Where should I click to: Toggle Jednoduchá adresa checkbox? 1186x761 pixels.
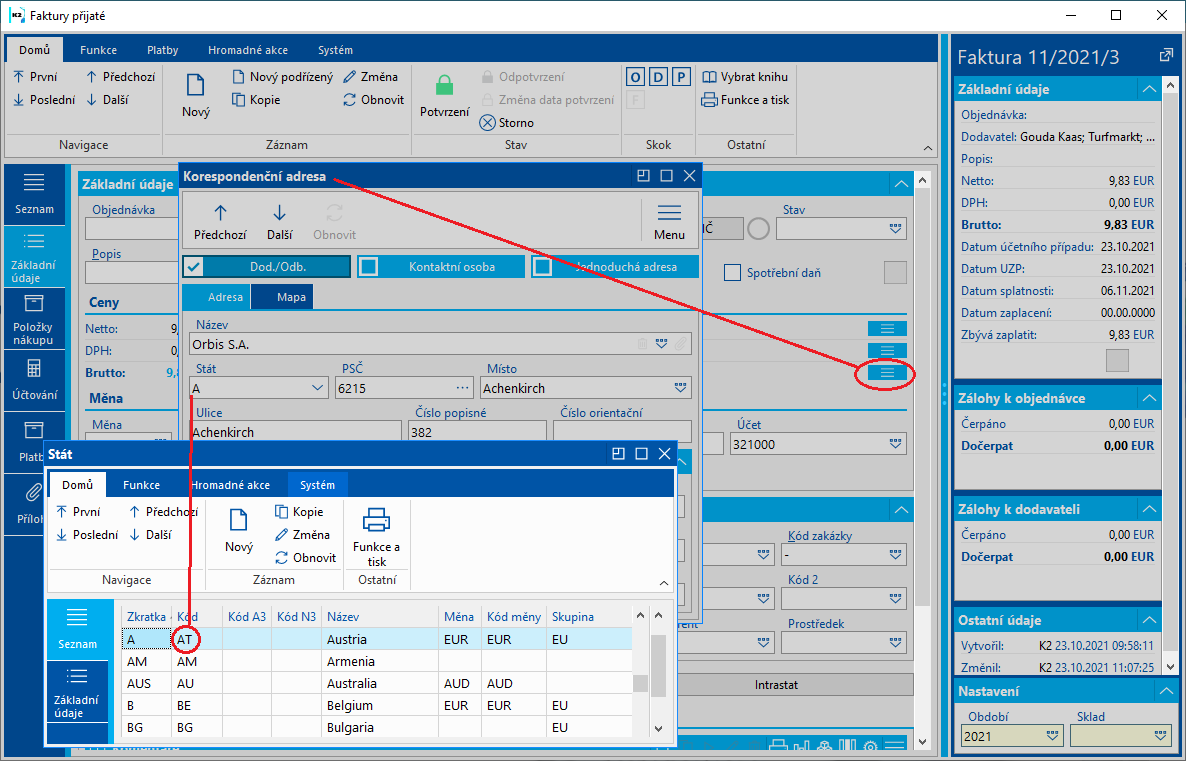(542, 266)
